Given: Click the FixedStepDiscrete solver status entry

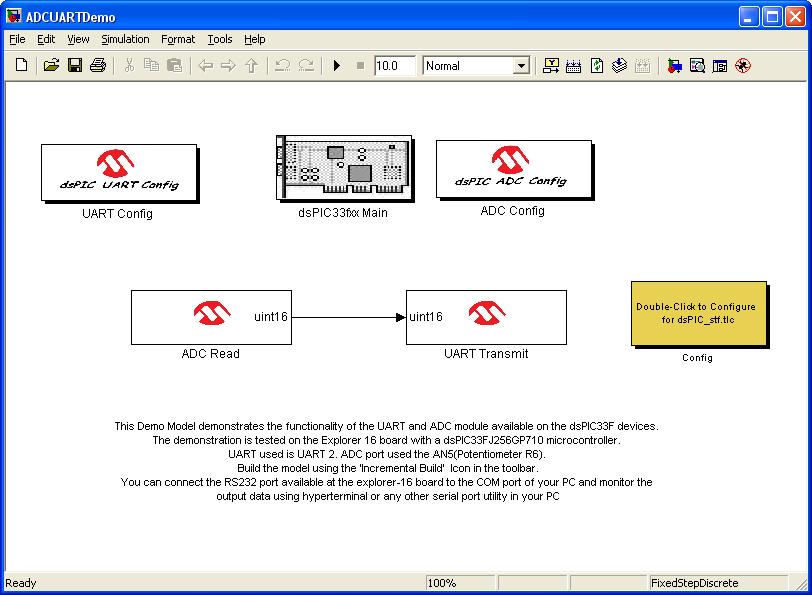Looking at the screenshot, I should point(717,583).
